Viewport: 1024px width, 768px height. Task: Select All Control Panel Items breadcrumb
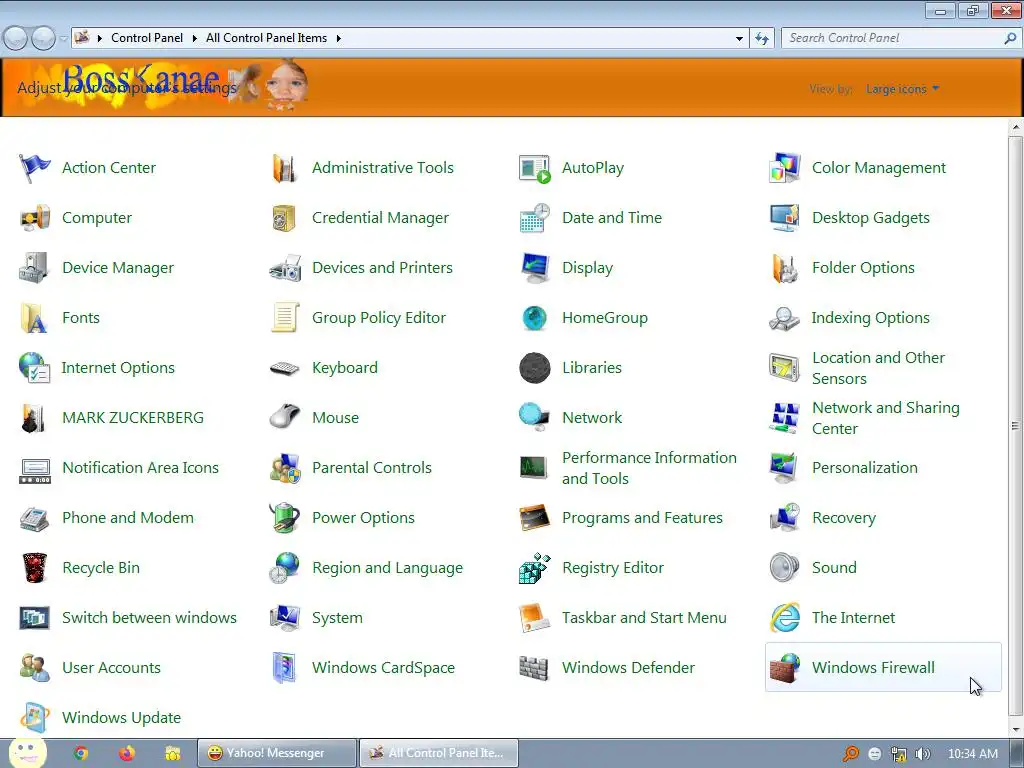266,38
